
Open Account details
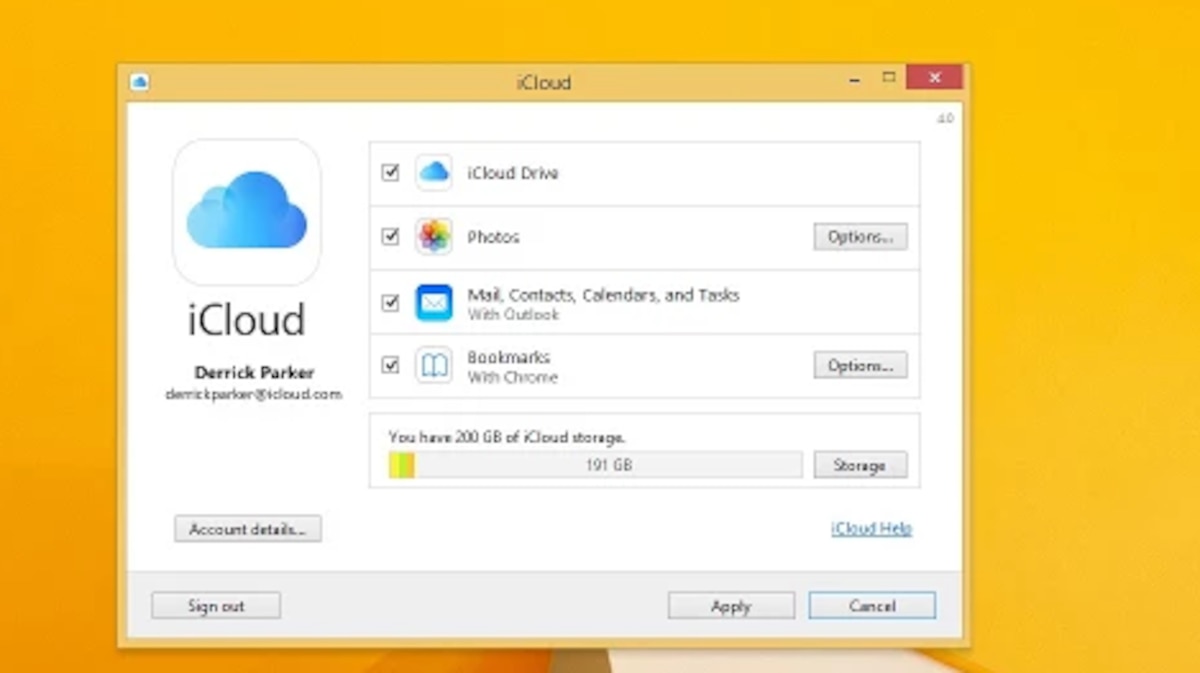pyautogui.click(x=248, y=529)
